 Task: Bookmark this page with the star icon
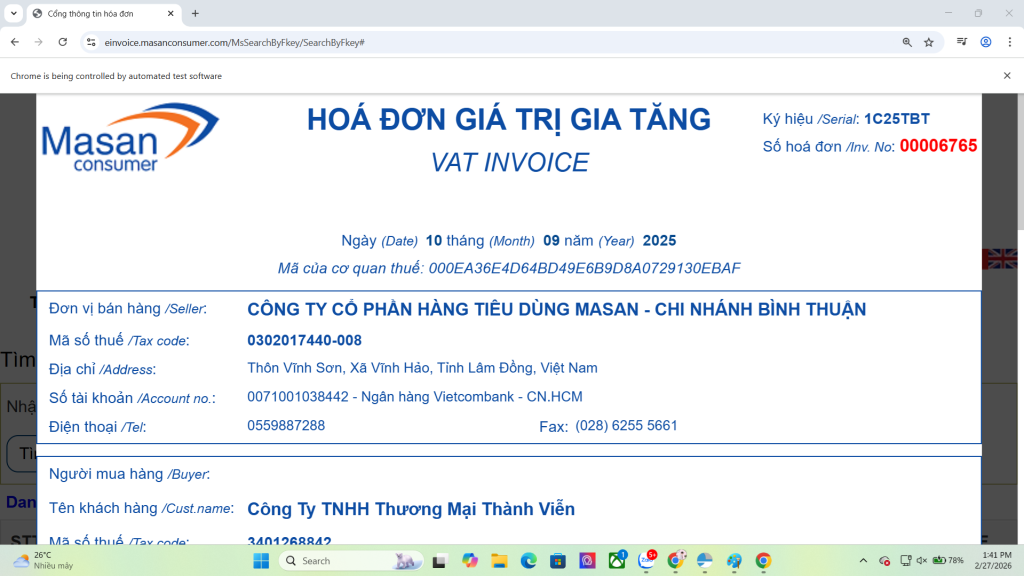click(929, 42)
